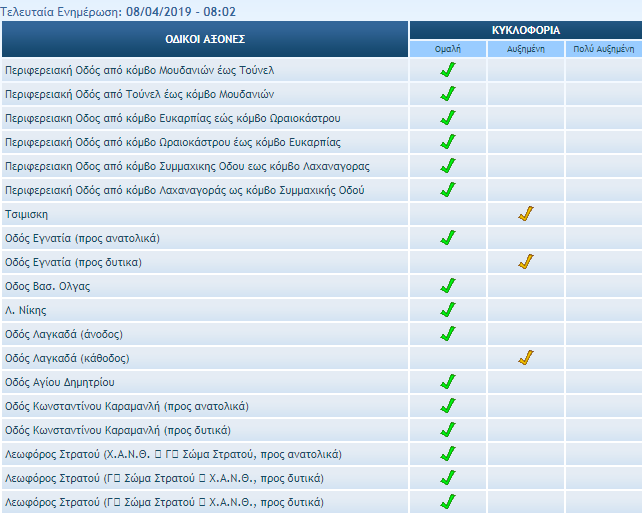Select the Πολύ Αυξημένη column header
The image size is (642, 524).
tap(603, 48)
